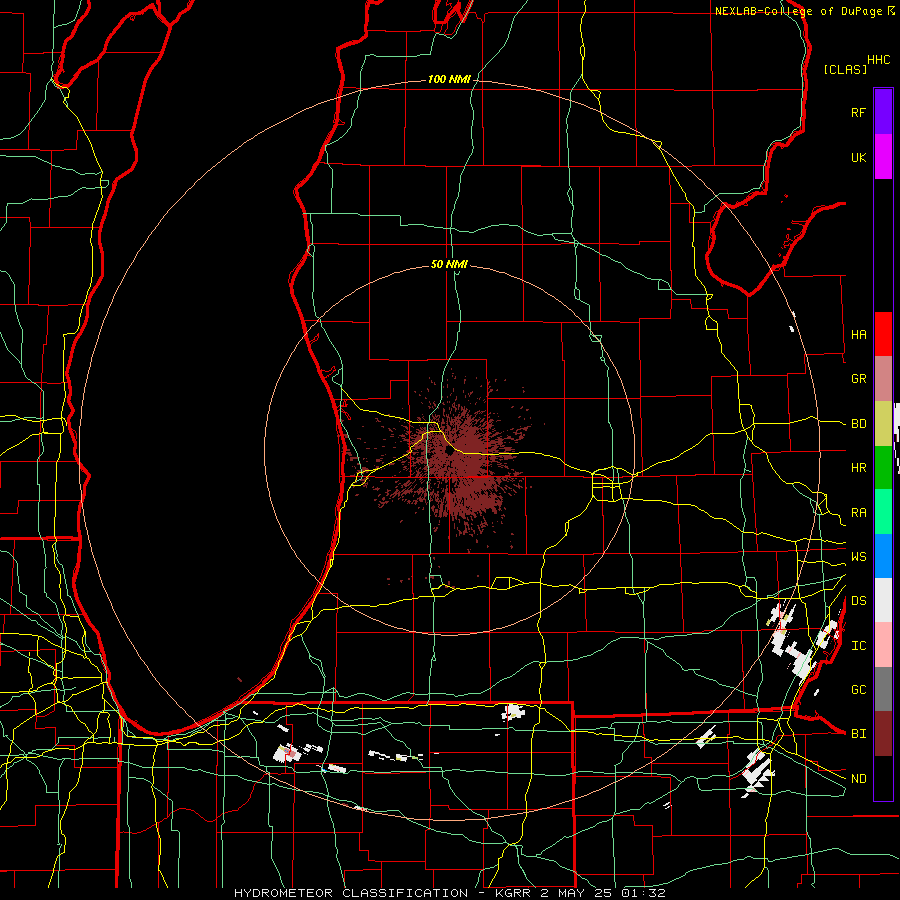Click the RA light-green legend swatch
Screen dimensions: 900x900
tap(883, 512)
